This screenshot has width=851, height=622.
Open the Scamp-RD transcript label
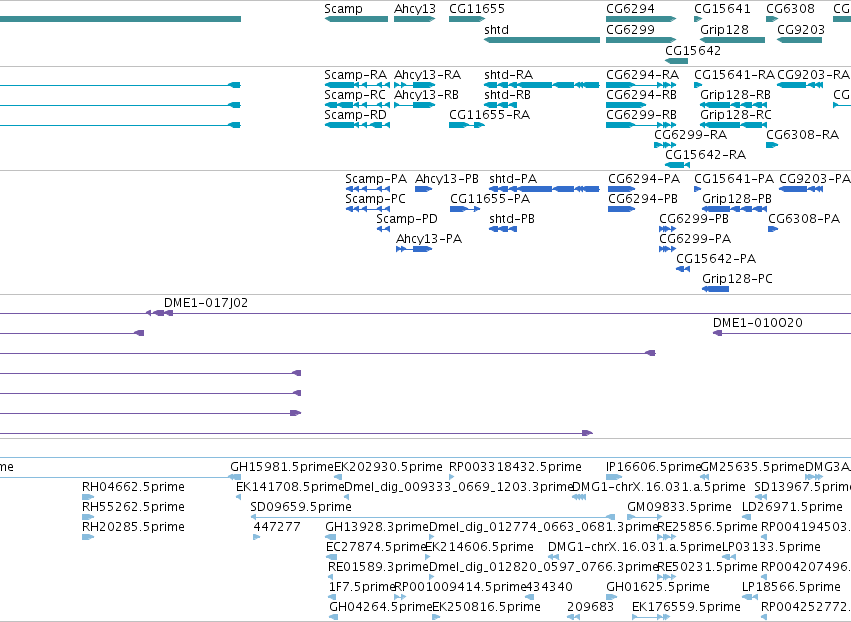point(355,115)
